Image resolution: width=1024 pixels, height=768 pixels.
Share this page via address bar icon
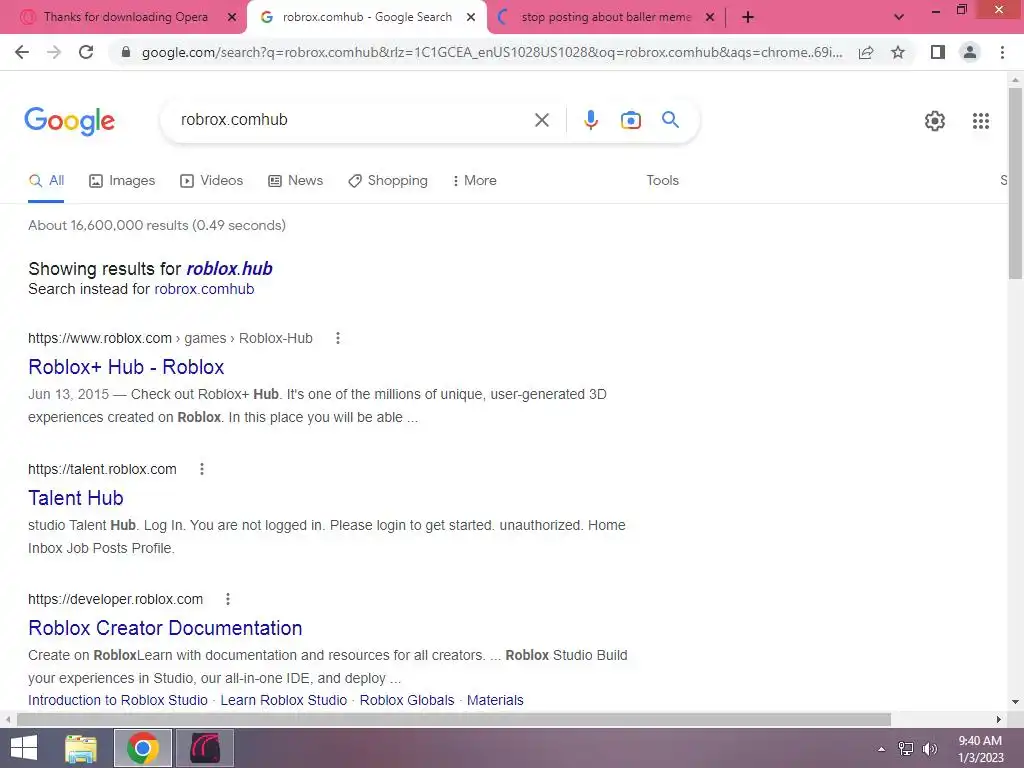coord(866,52)
